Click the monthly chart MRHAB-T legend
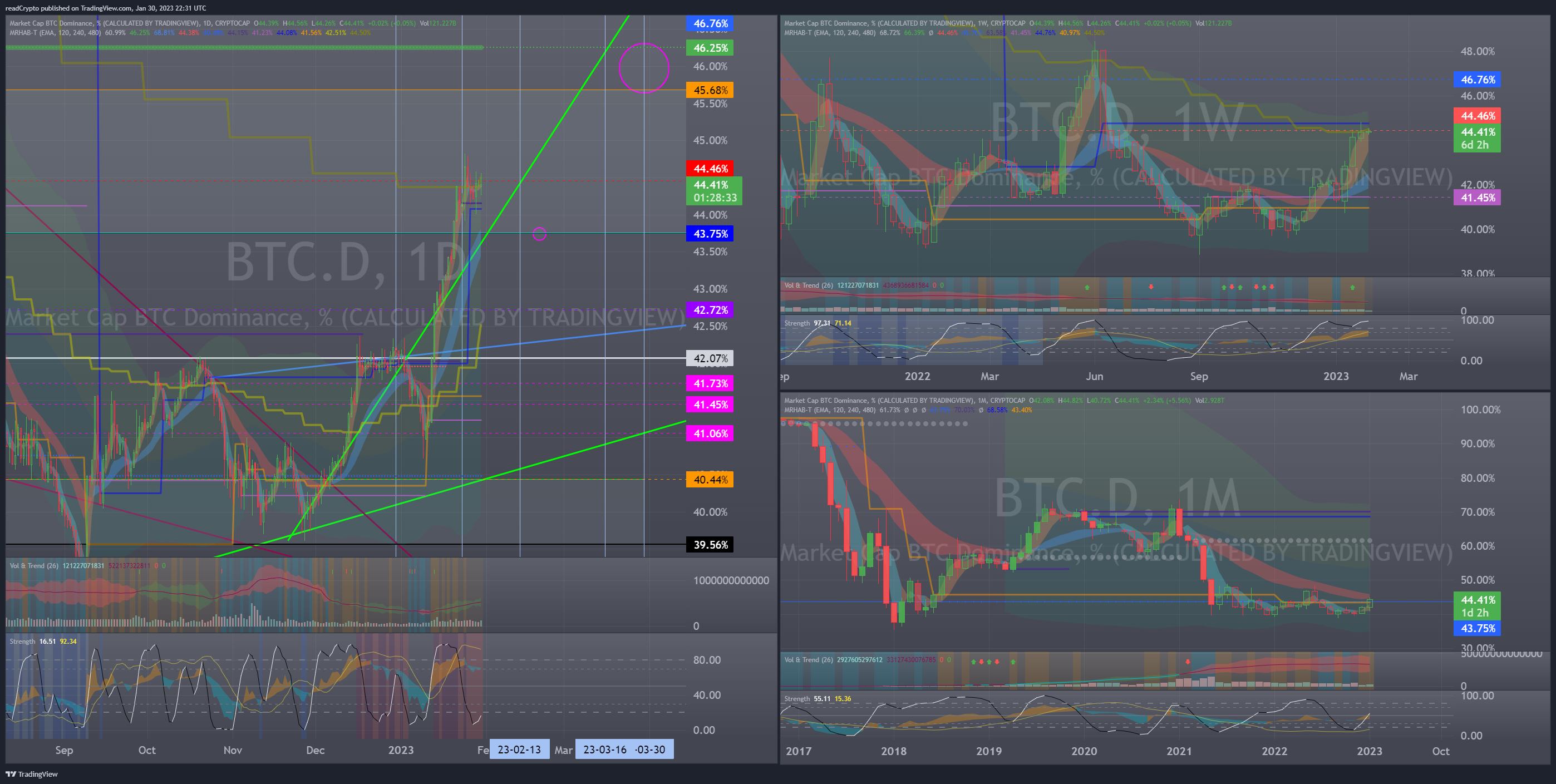Image resolution: width=1556 pixels, height=784 pixels. click(x=908, y=410)
